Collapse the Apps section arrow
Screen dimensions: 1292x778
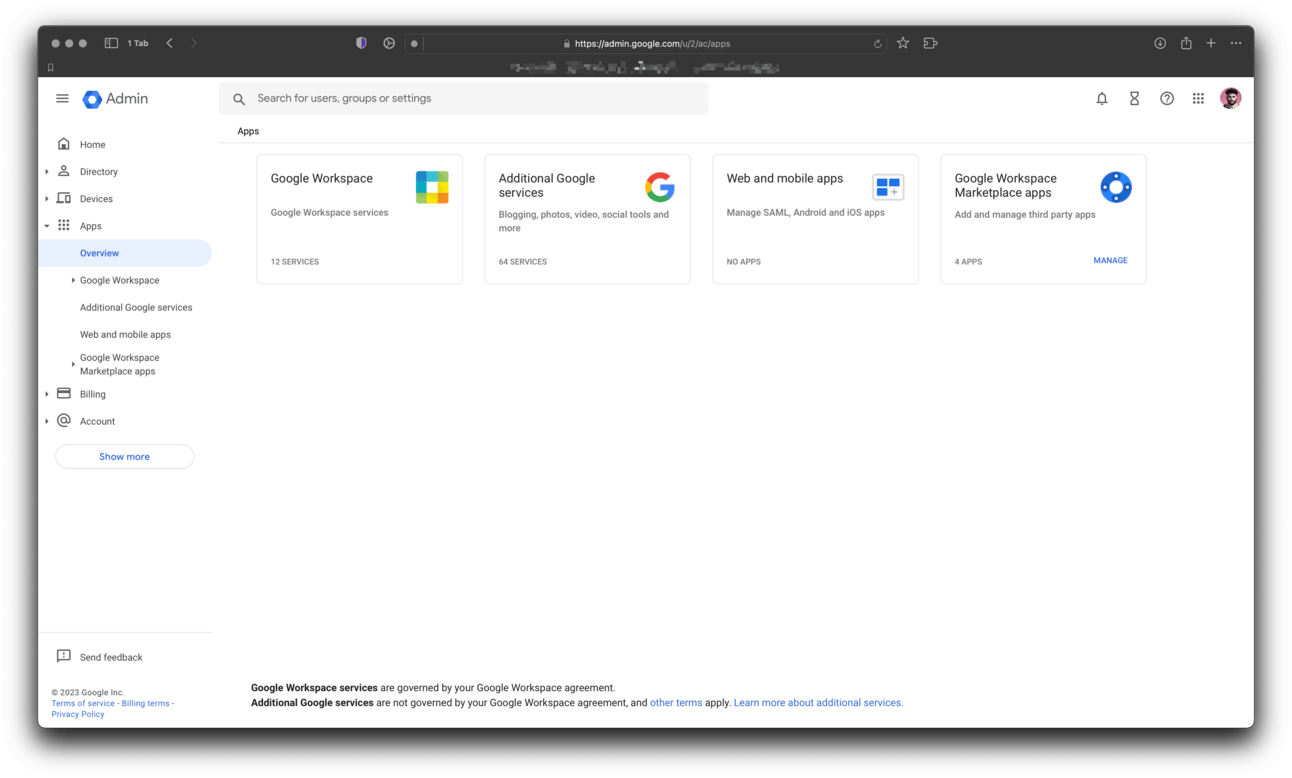click(47, 226)
